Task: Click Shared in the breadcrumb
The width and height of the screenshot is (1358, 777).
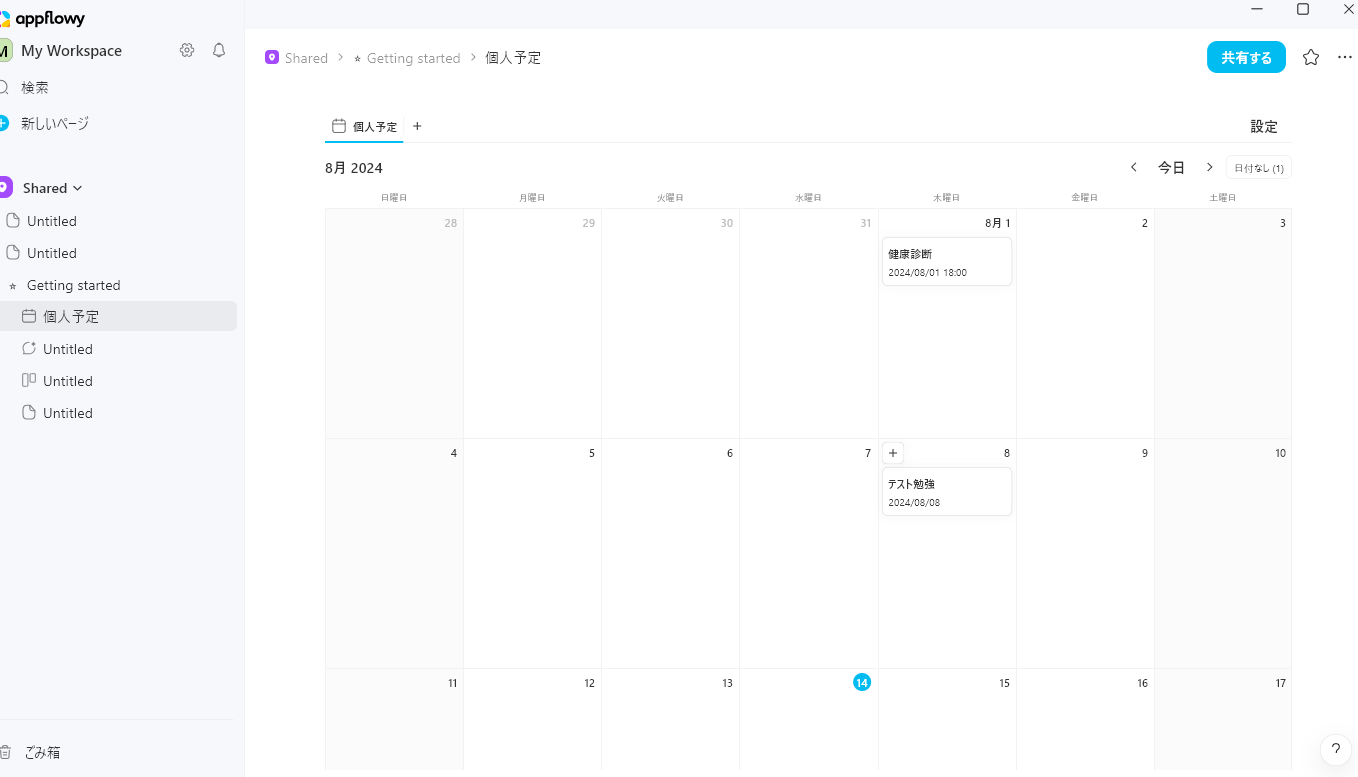Action: coord(306,58)
